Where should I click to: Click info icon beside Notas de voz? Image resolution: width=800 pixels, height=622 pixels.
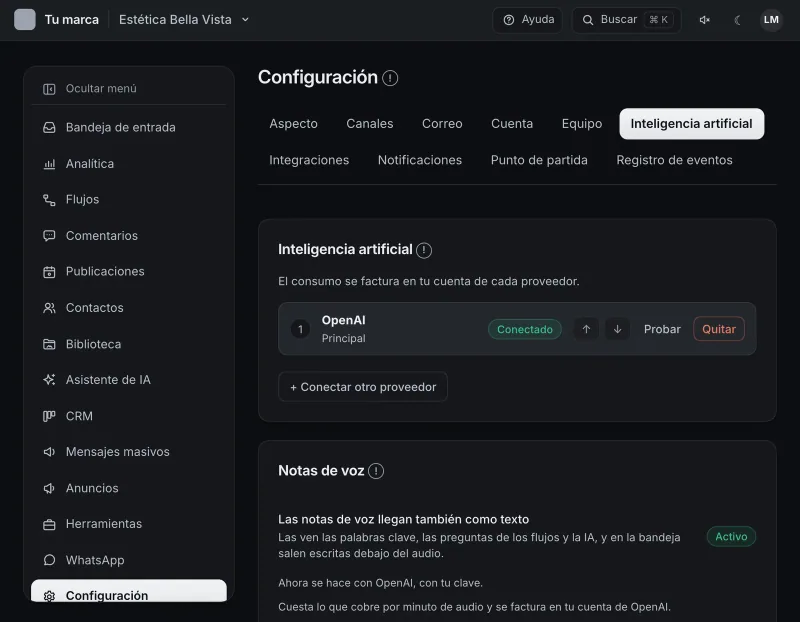click(376, 471)
